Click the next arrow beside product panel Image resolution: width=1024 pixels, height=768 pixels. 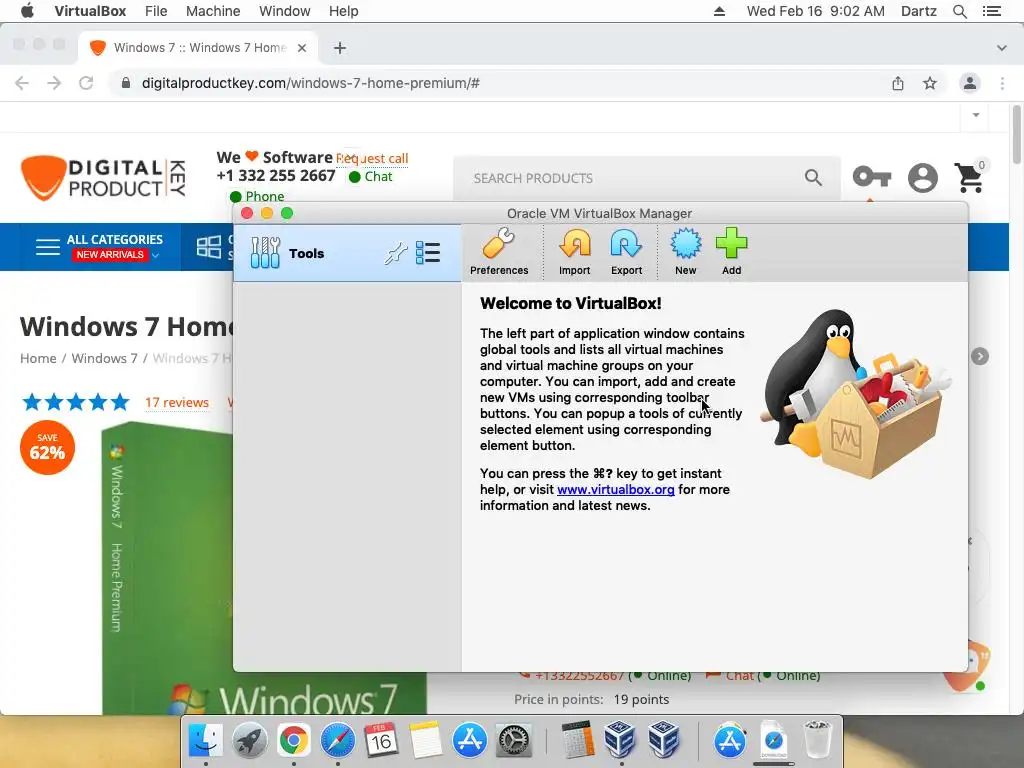(x=979, y=356)
